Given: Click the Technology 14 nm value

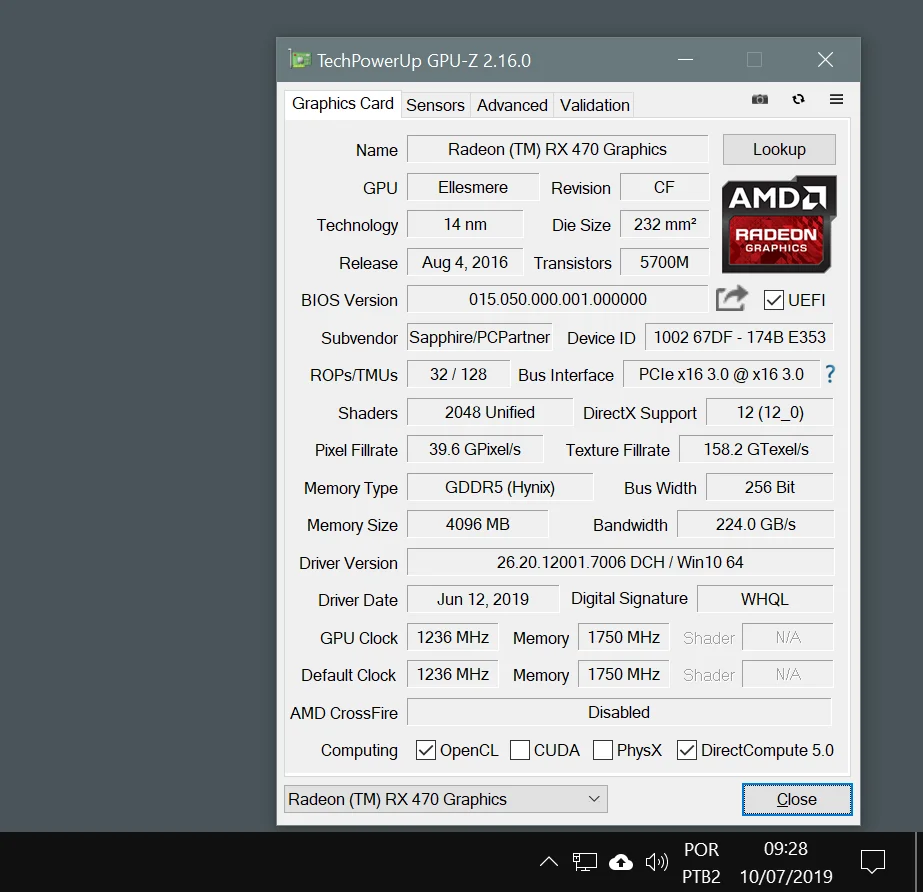Looking at the screenshot, I should [465, 224].
